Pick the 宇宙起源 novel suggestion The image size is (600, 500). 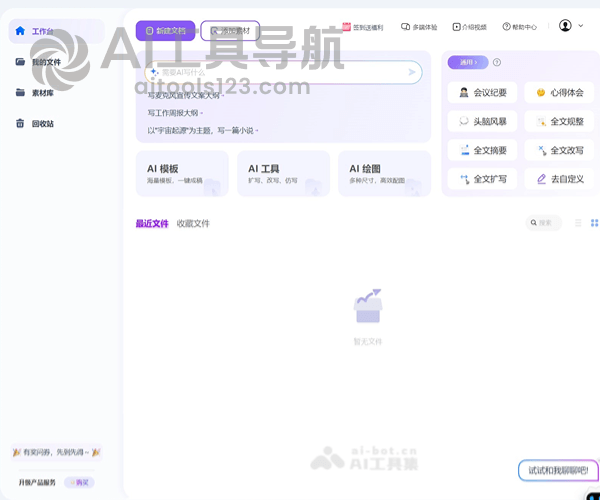pos(202,130)
